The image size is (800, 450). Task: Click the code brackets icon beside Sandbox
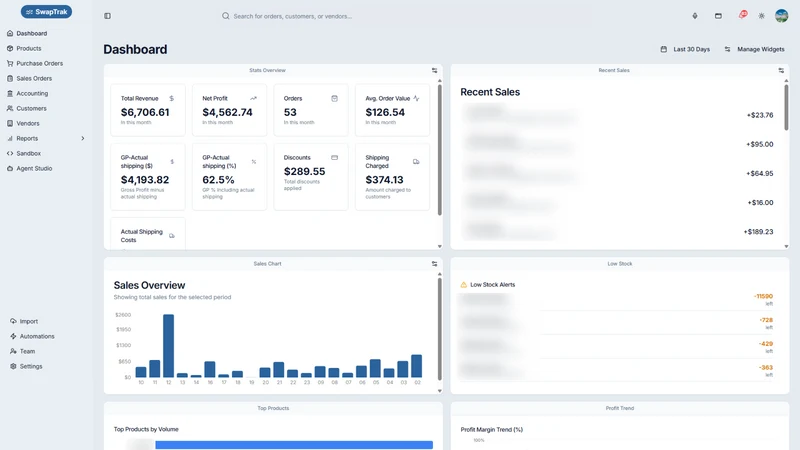tap(10, 153)
